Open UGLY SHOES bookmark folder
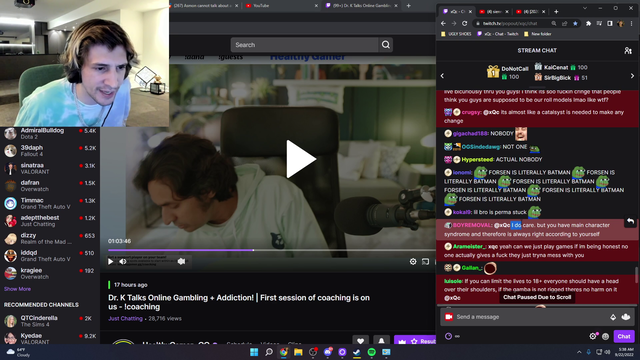The height and width of the screenshot is (360, 640). [456, 34]
